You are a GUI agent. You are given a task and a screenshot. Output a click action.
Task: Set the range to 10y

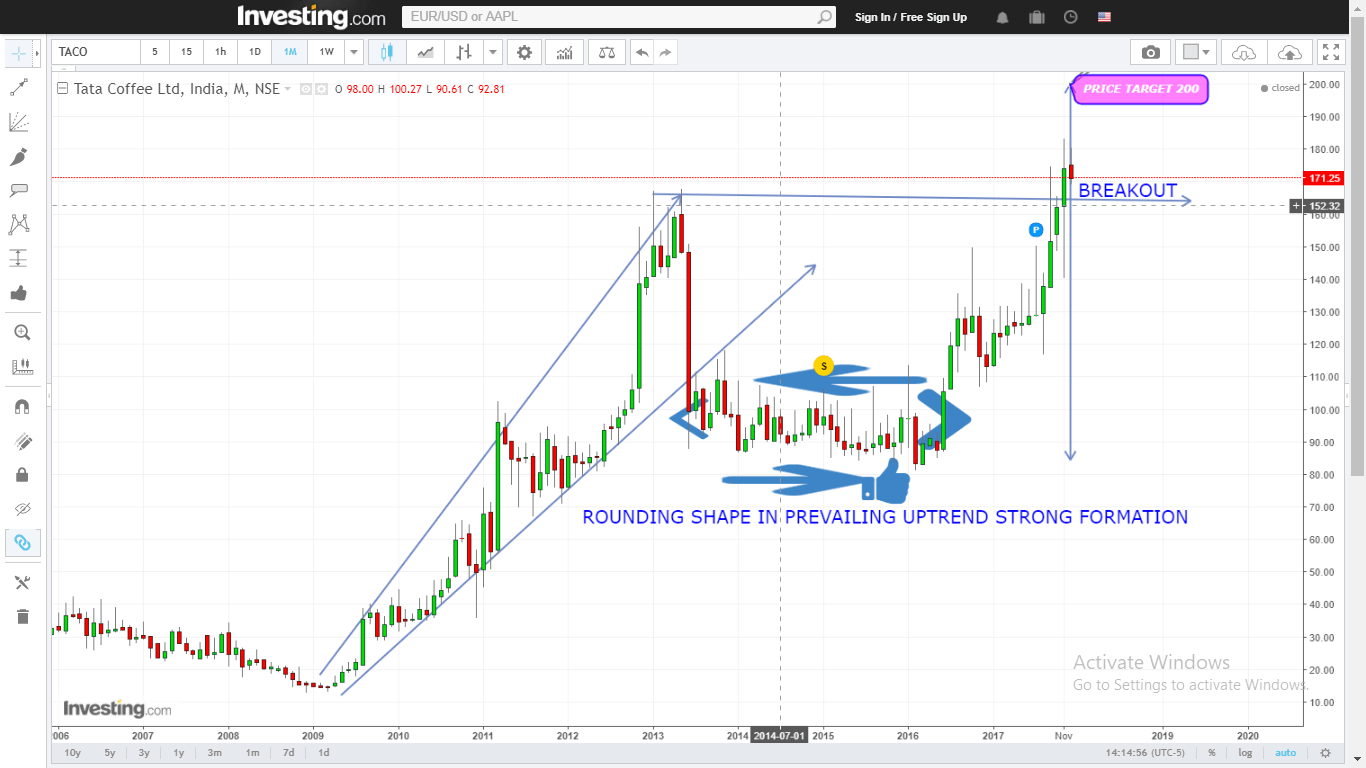click(x=72, y=753)
